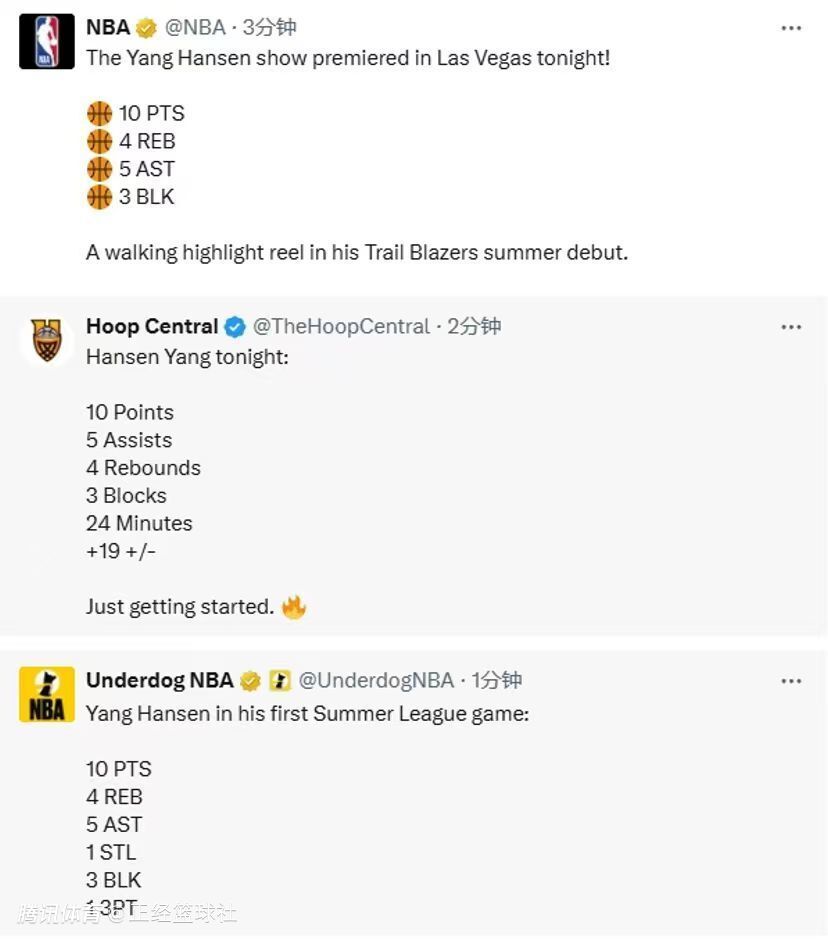
Task: Click NBA's gold verified badge
Action: [x=146, y=28]
